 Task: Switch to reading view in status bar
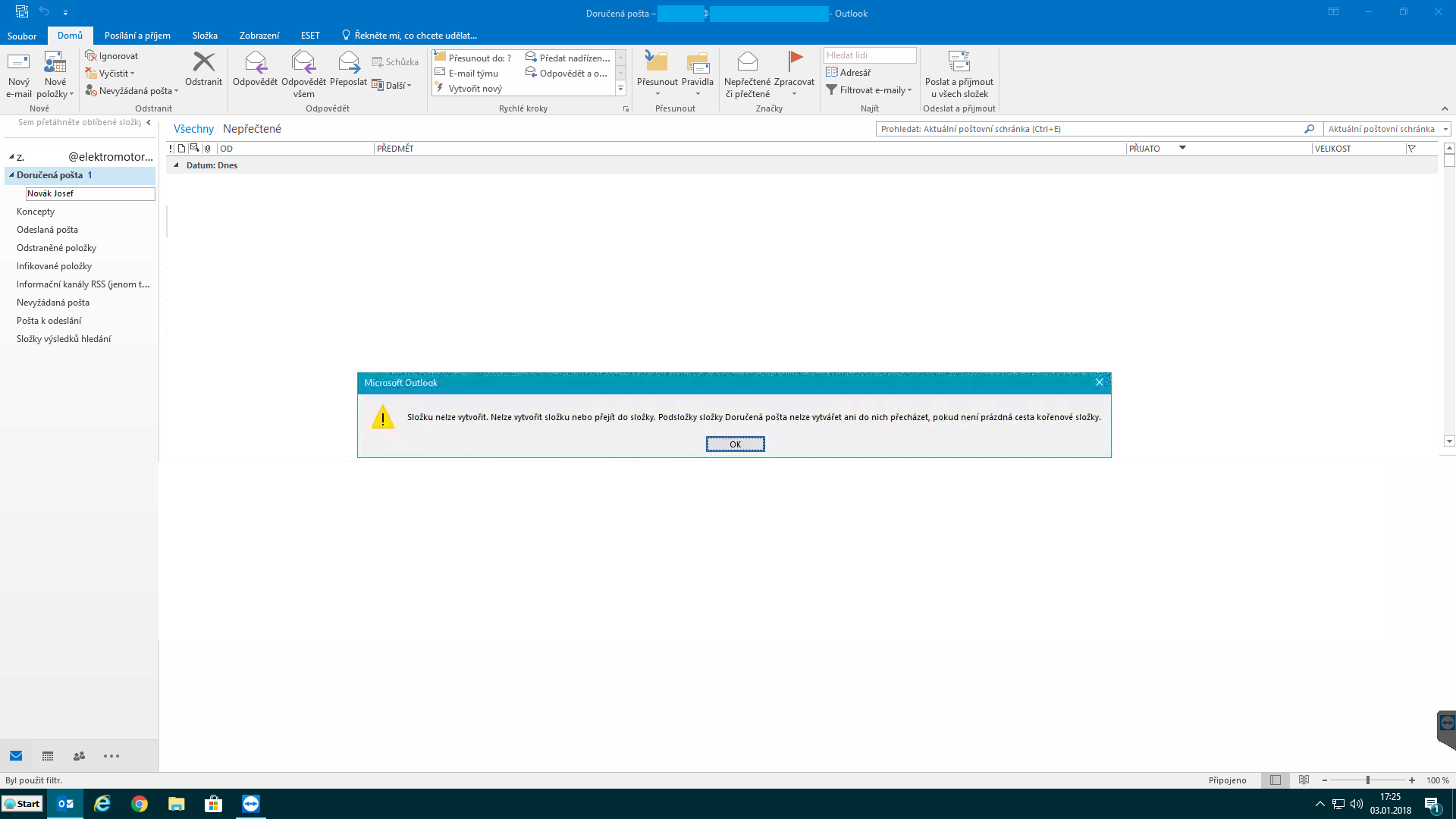coord(1304,780)
